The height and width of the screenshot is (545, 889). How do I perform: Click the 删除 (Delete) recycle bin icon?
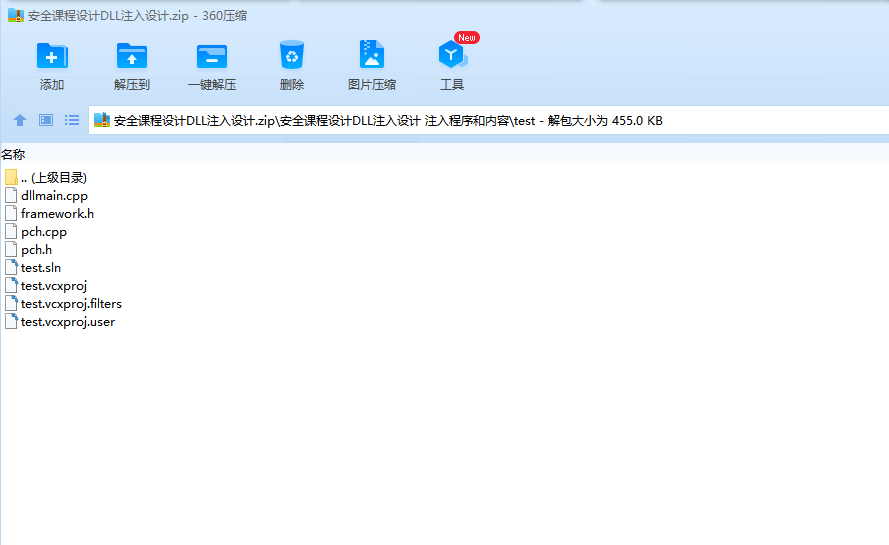point(292,55)
